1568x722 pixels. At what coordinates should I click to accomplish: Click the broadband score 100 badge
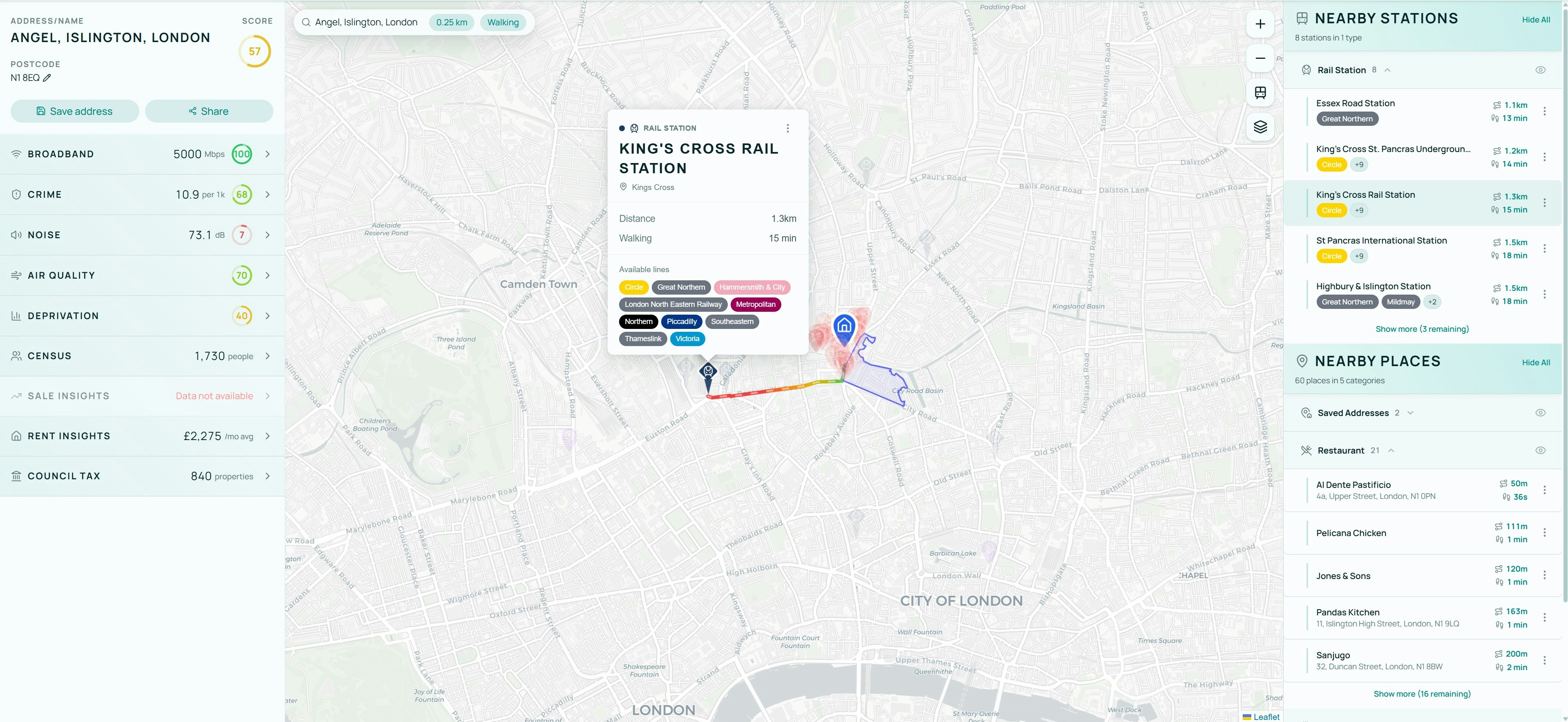(242, 154)
